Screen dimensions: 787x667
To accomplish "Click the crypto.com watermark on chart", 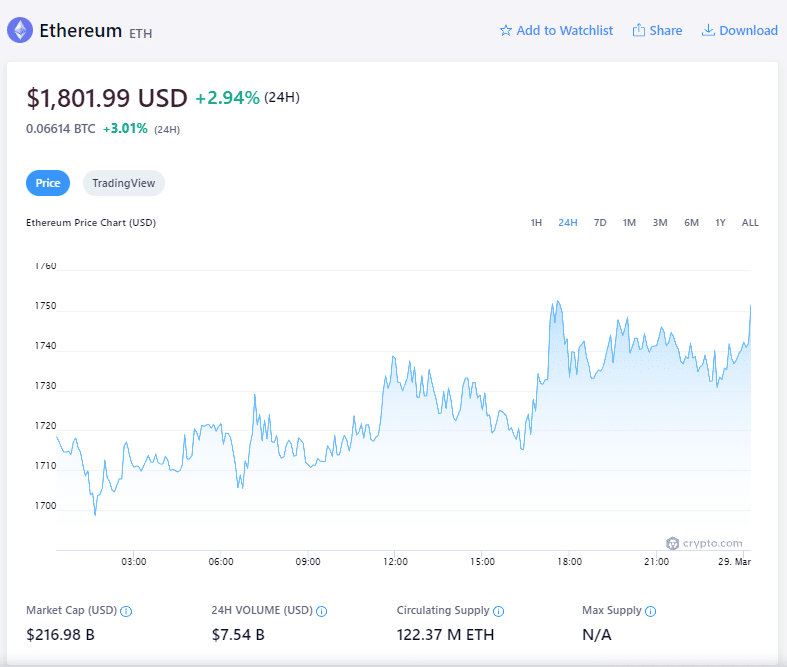I will tap(705, 543).
